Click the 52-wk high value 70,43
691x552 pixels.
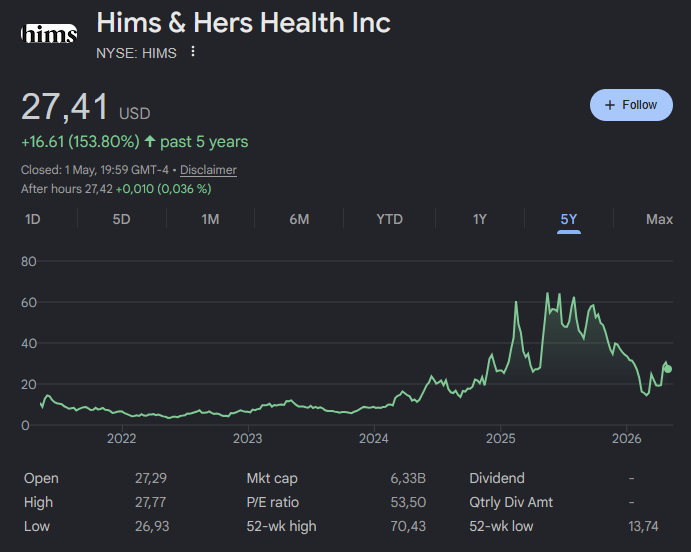click(408, 526)
